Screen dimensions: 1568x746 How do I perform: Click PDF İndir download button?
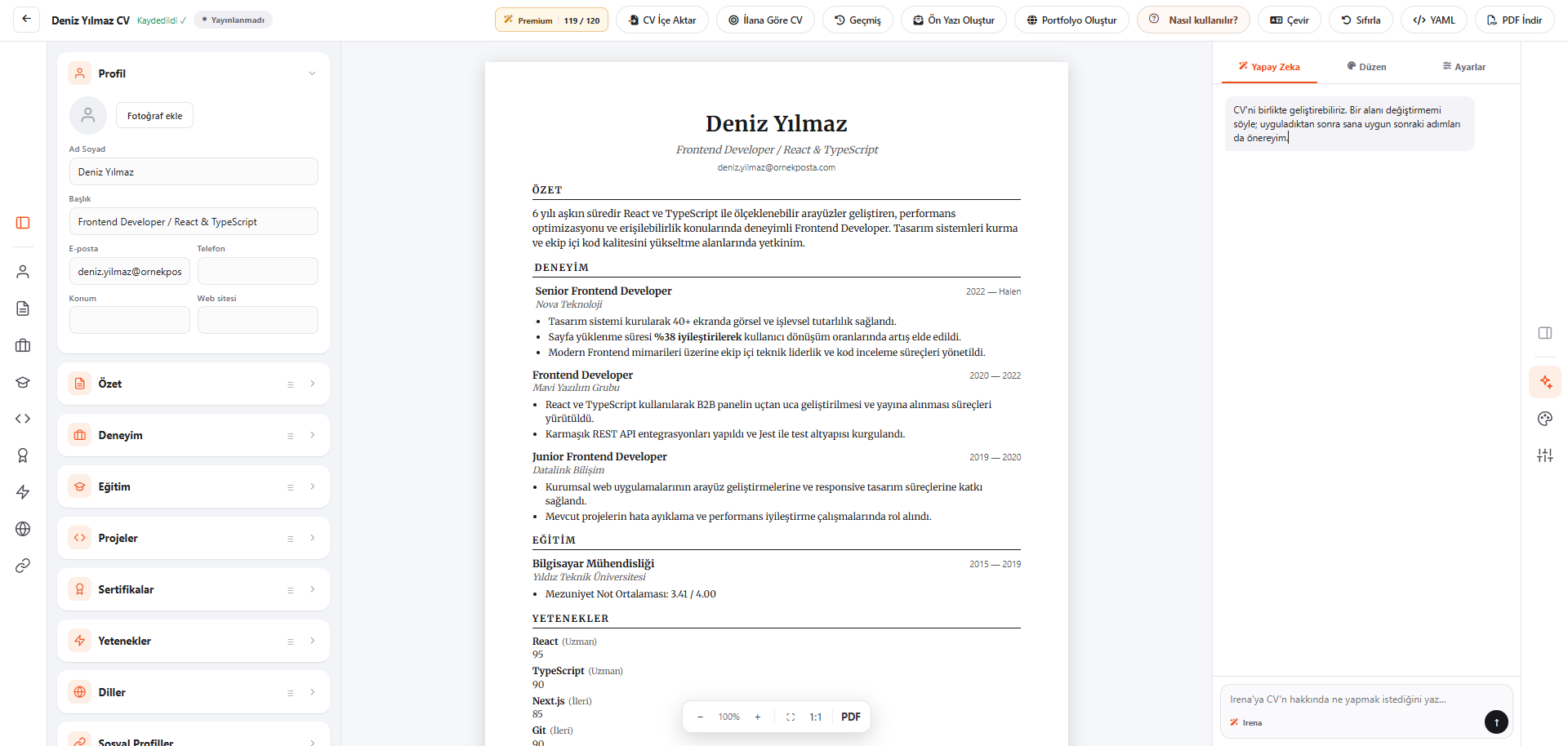(x=1514, y=20)
